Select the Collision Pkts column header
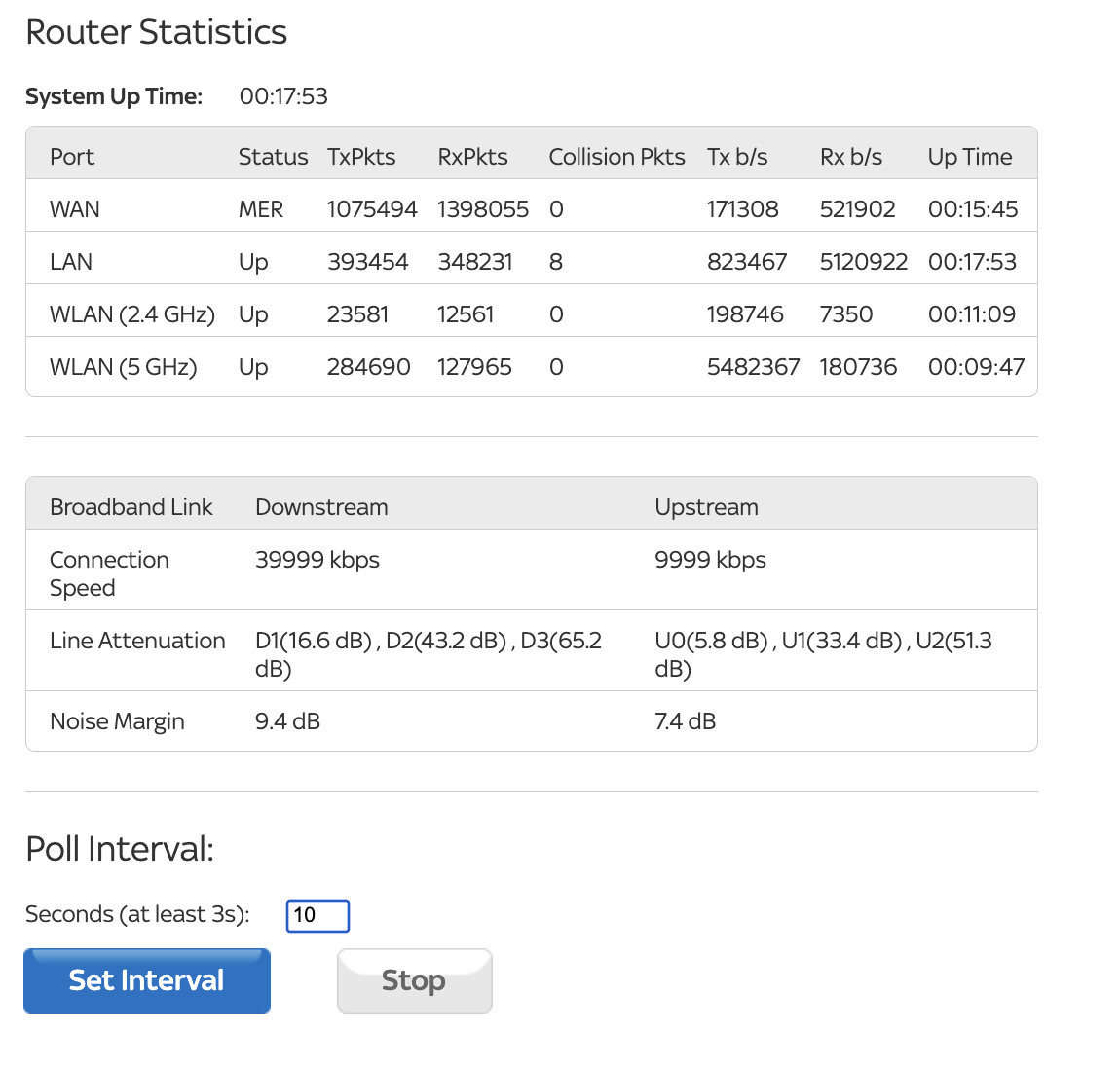Viewport: 1120px width, 1069px height. 616,156
